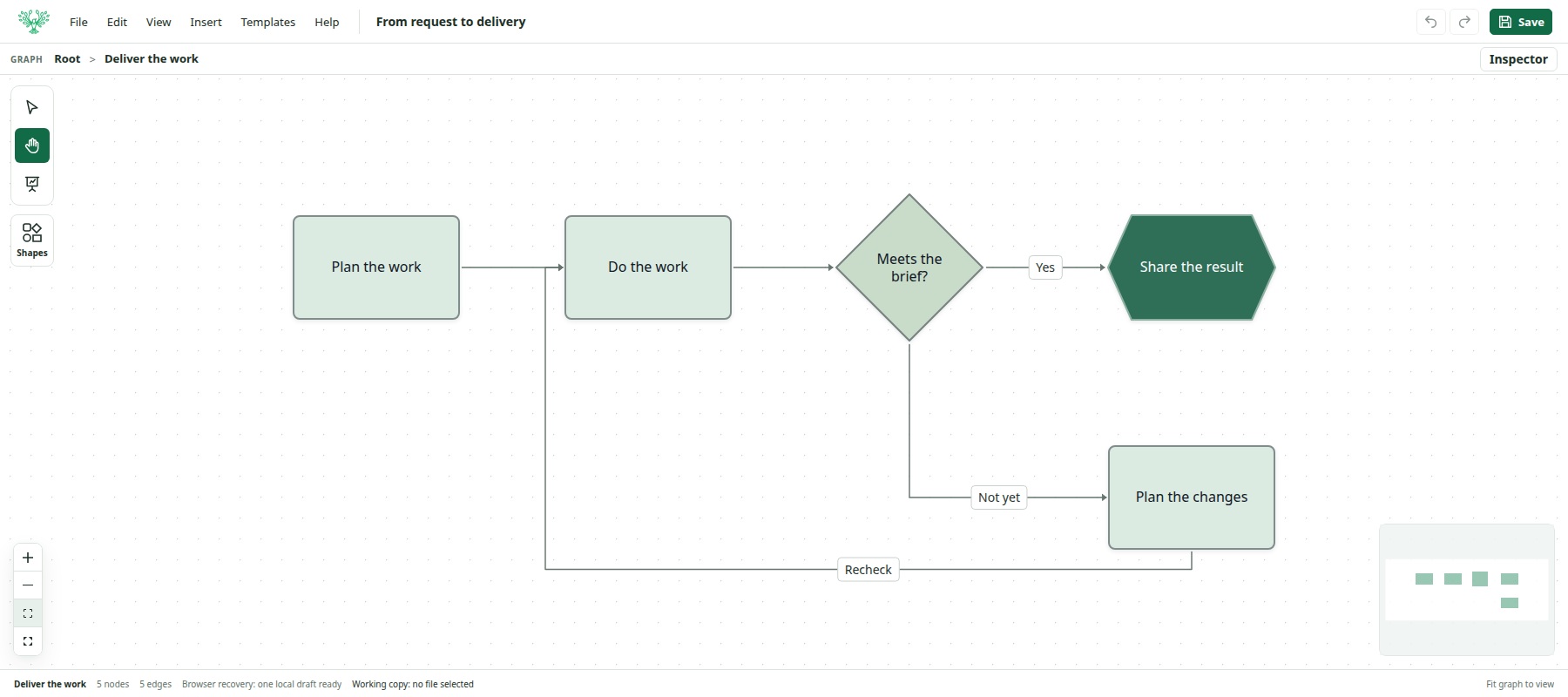Click the 5 nodes status text
This screenshot has height=697, width=1568.
[x=112, y=684]
